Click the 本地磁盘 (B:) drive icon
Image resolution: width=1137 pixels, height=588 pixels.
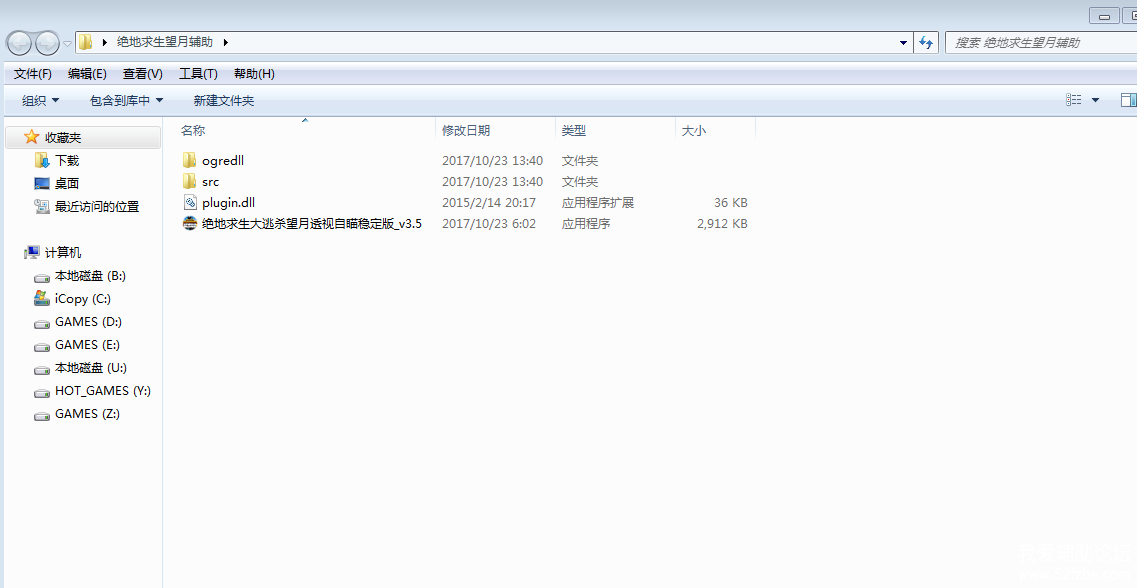click(x=42, y=278)
